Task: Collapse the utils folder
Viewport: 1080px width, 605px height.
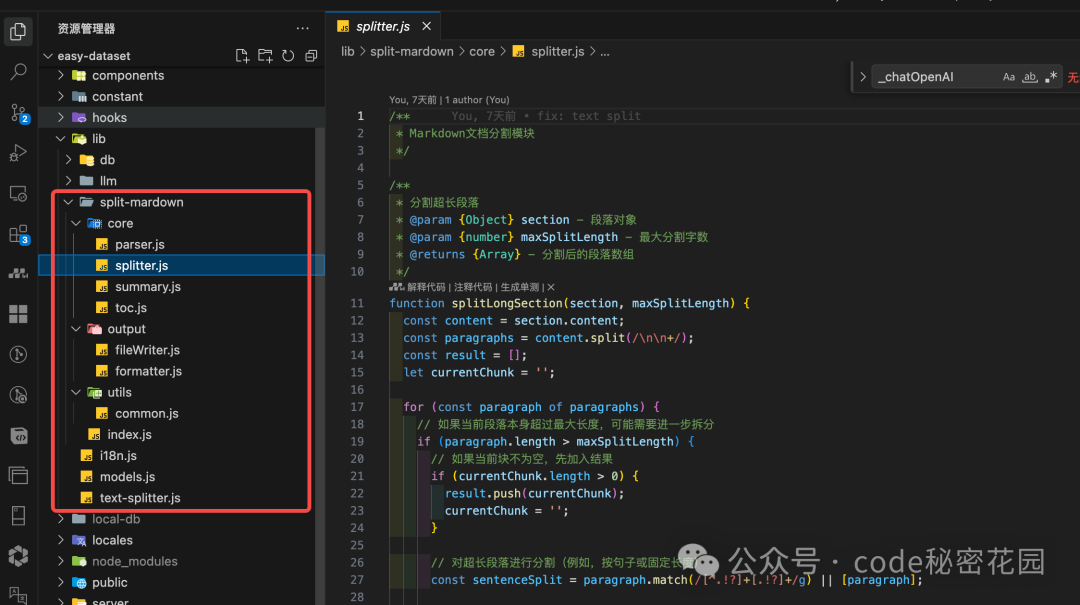Action: pos(76,392)
